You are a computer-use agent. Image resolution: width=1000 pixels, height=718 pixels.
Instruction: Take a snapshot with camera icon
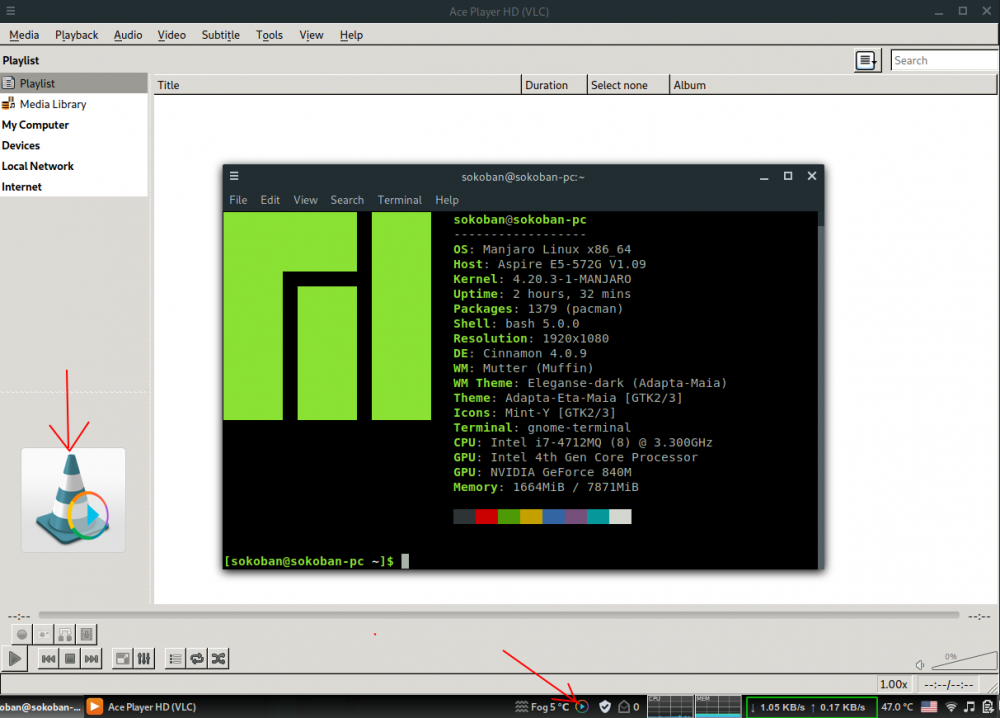43,634
